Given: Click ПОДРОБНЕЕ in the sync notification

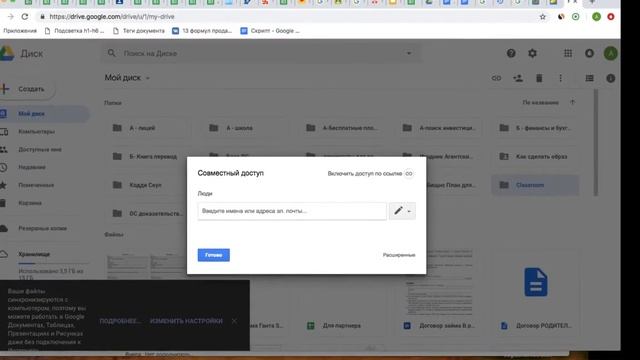Looking at the screenshot, I should 120,321.
